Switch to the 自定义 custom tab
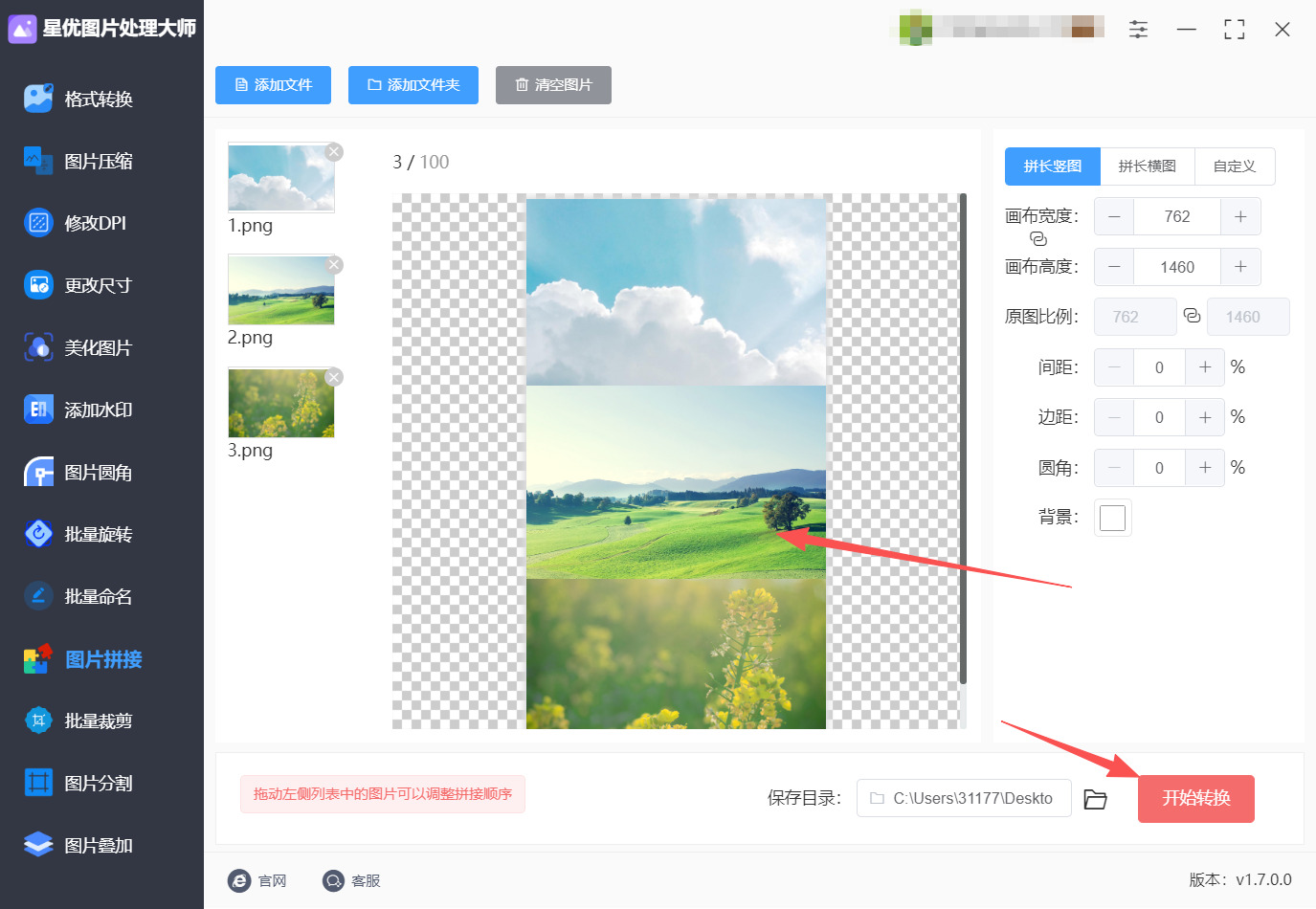The image size is (1316, 909). pyautogui.click(x=1235, y=166)
